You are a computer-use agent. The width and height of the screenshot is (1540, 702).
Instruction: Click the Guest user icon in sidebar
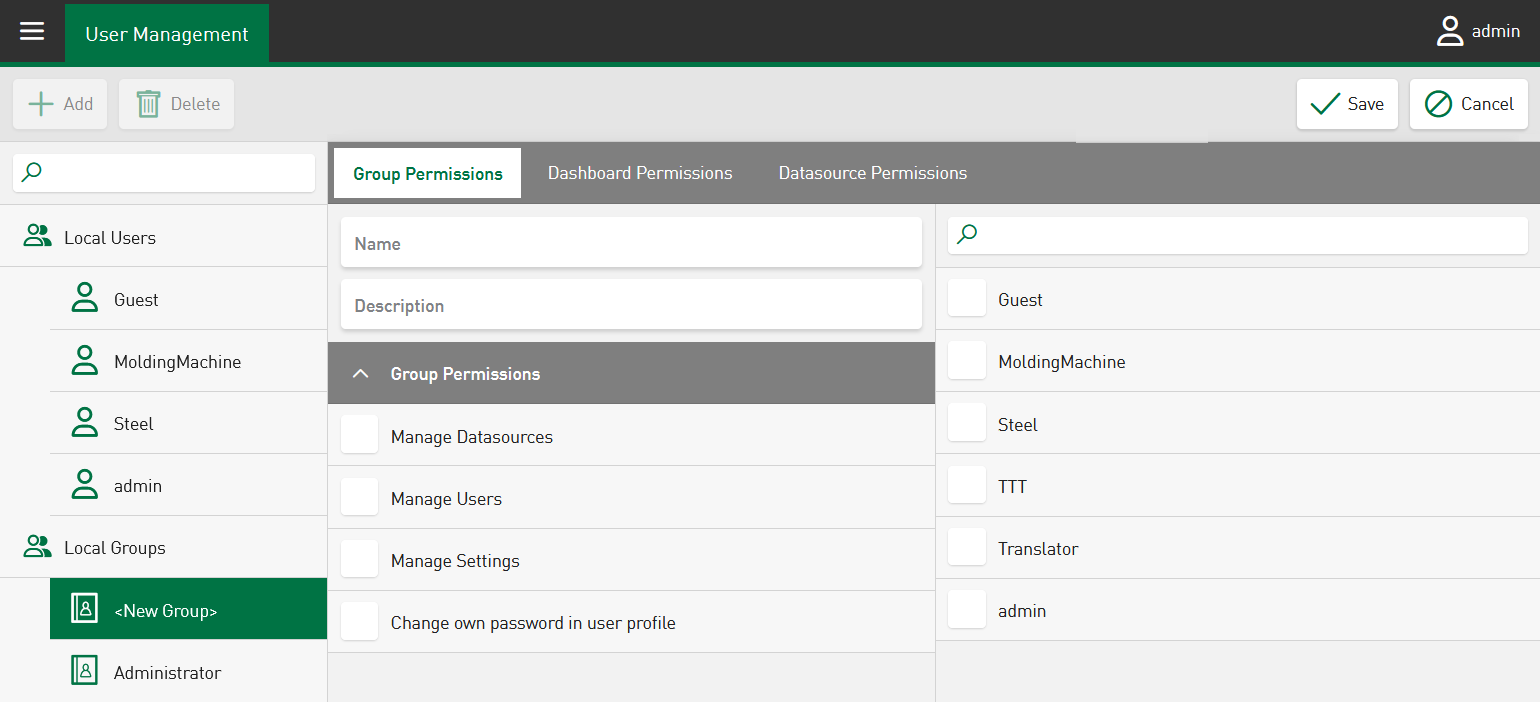tap(85, 299)
